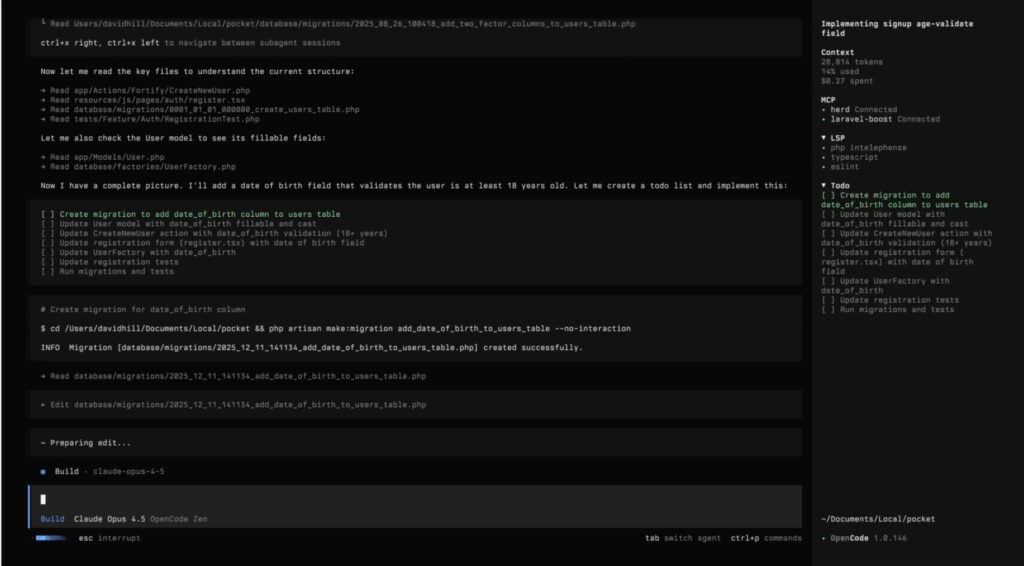1024x566 pixels.
Task: Open the Read add_date_of_birth migration row
Action: coord(233,376)
